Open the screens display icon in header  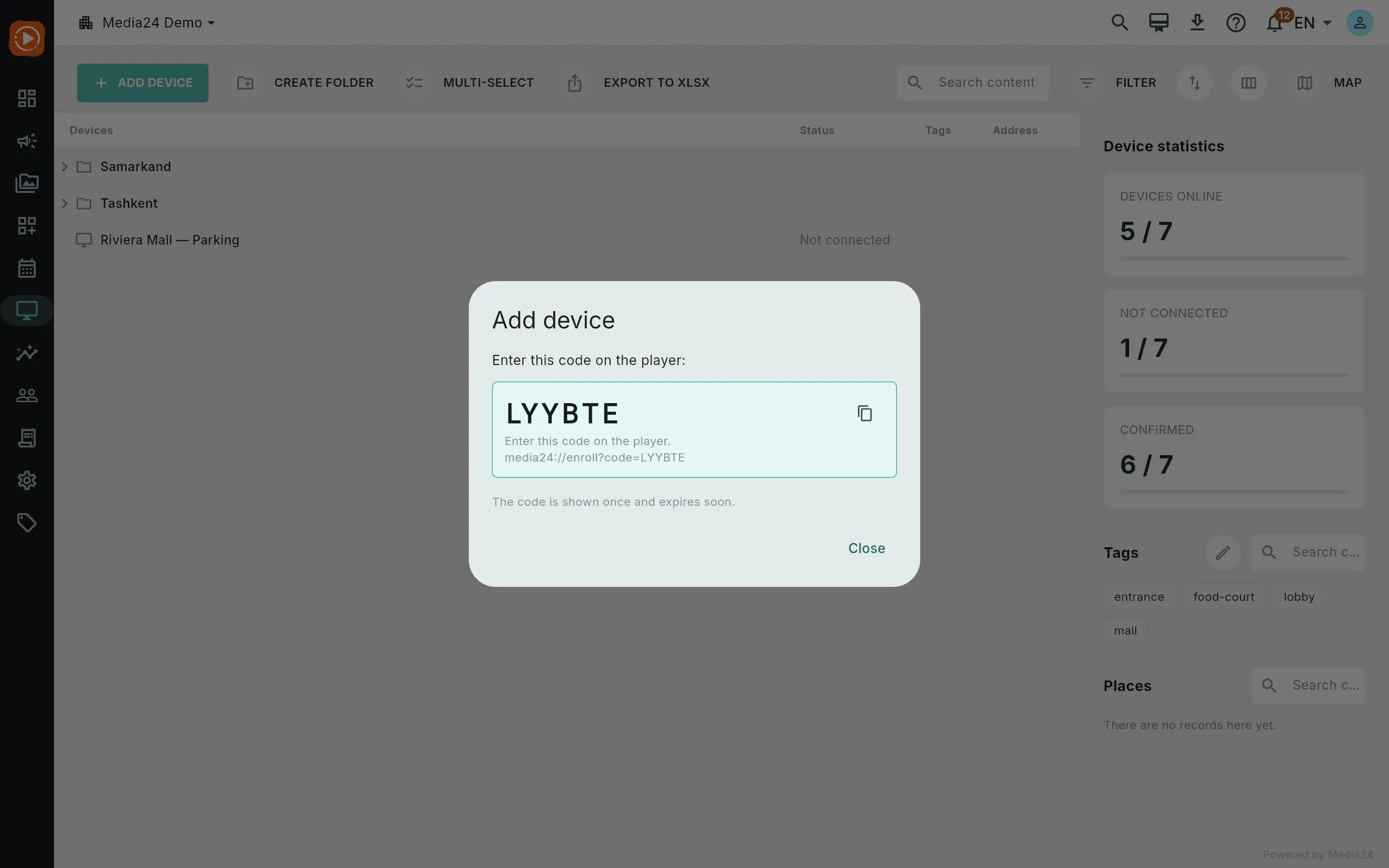click(1158, 23)
